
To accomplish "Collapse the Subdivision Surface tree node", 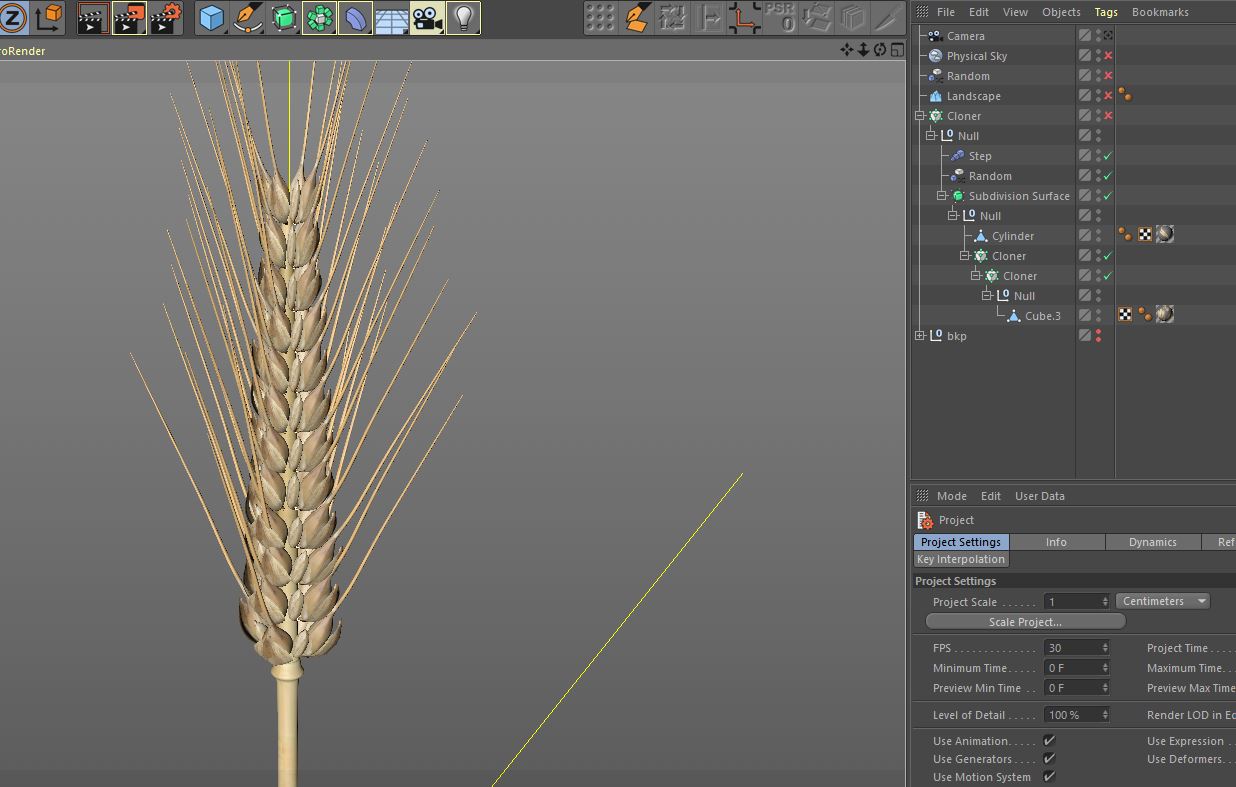I will [942, 196].
